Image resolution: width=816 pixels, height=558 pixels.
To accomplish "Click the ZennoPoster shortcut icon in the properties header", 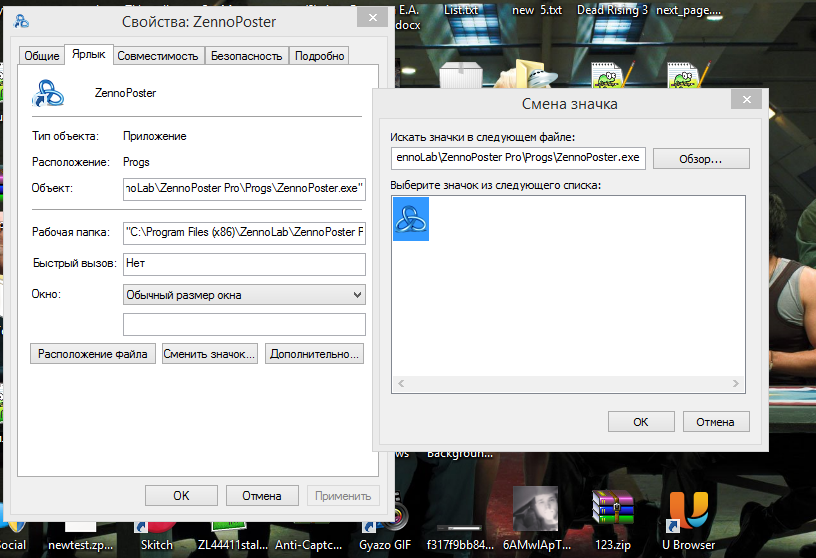I will pos(48,93).
